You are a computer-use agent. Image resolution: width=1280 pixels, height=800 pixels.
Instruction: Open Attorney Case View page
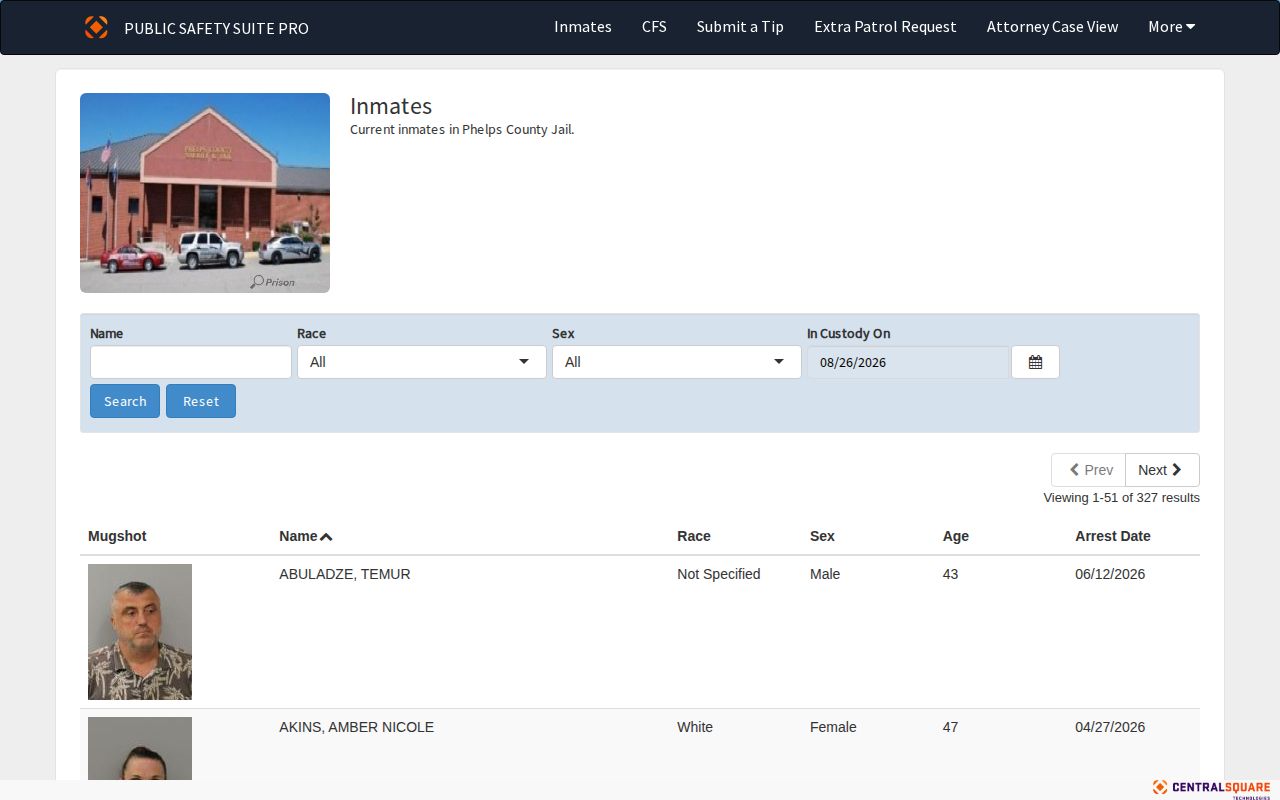coord(1052,27)
